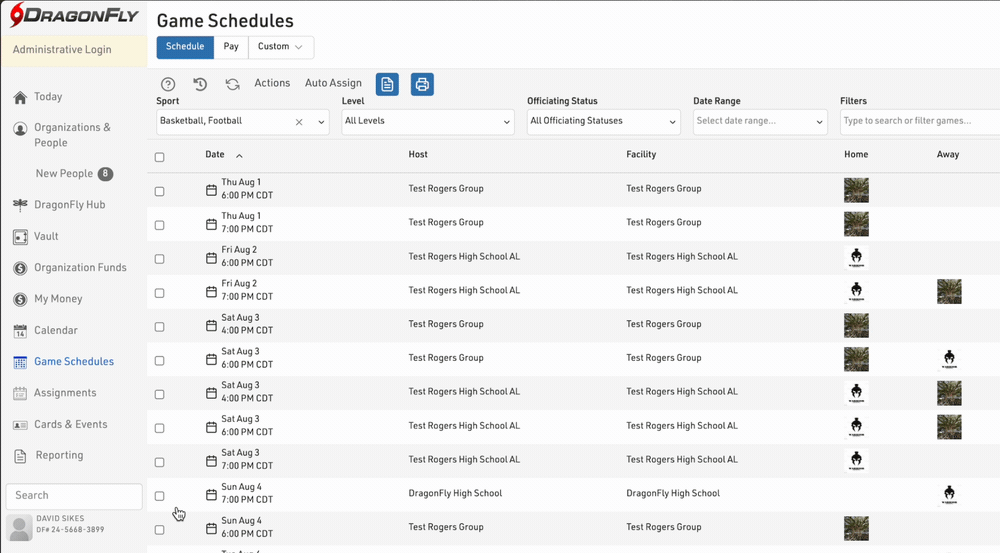Switch to the Pay tab
The image size is (1000, 553).
tap(231, 47)
